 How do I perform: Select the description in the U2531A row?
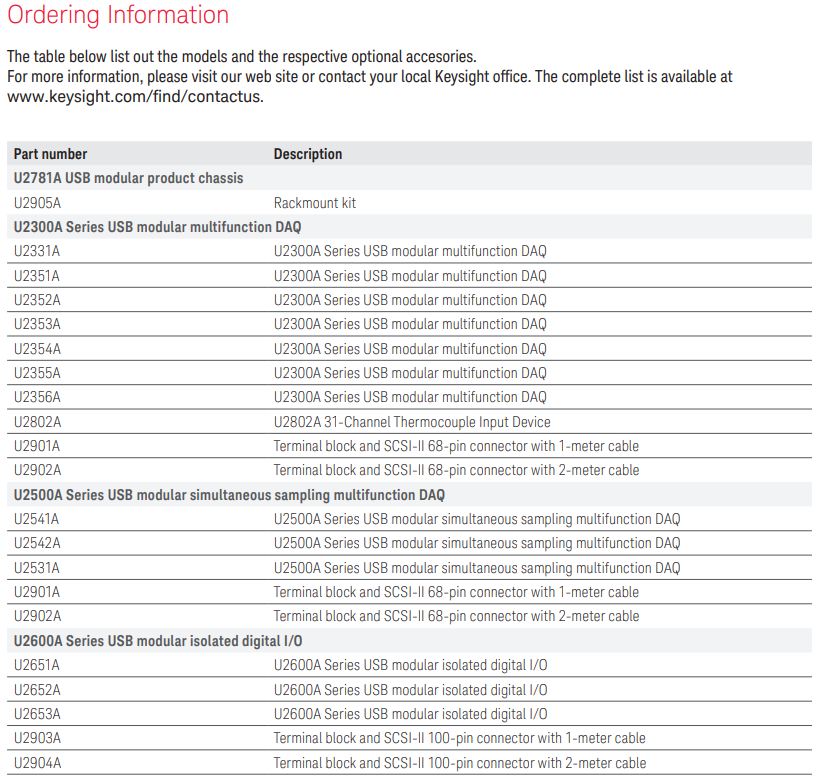coord(477,568)
